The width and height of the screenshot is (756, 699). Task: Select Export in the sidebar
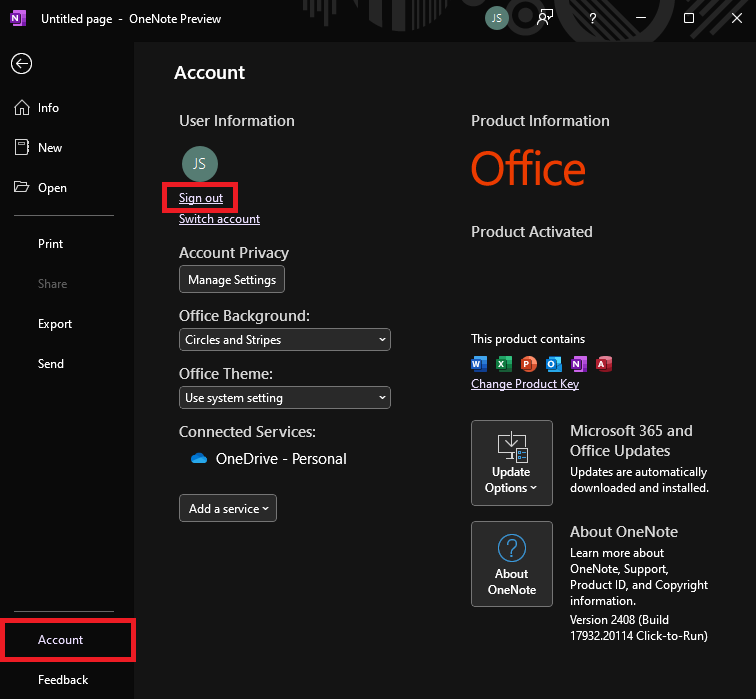pyautogui.click(x=55, y=324)
